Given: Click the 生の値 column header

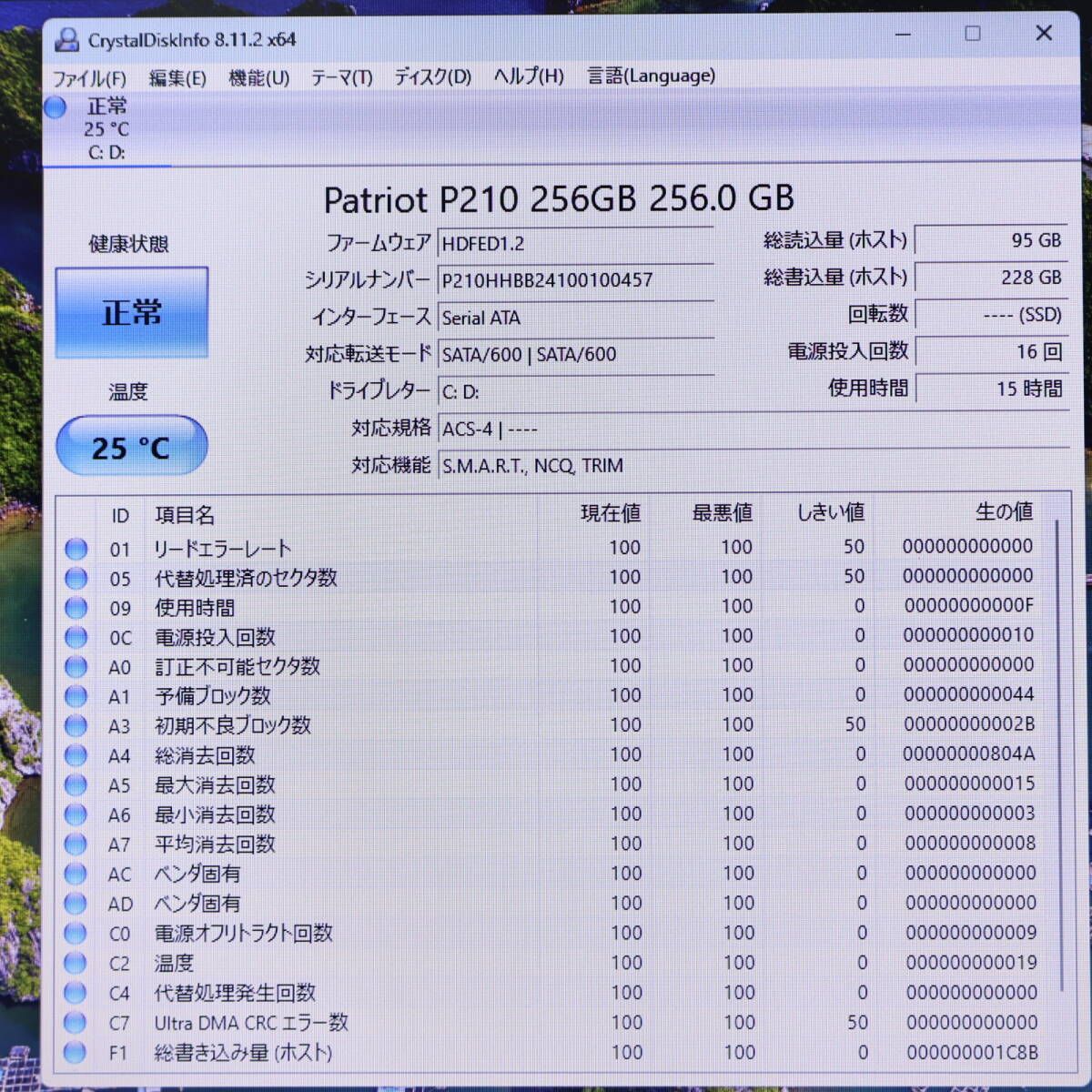Looking at the screenshot, I should pyautogui.click(x=1005, y=511).
